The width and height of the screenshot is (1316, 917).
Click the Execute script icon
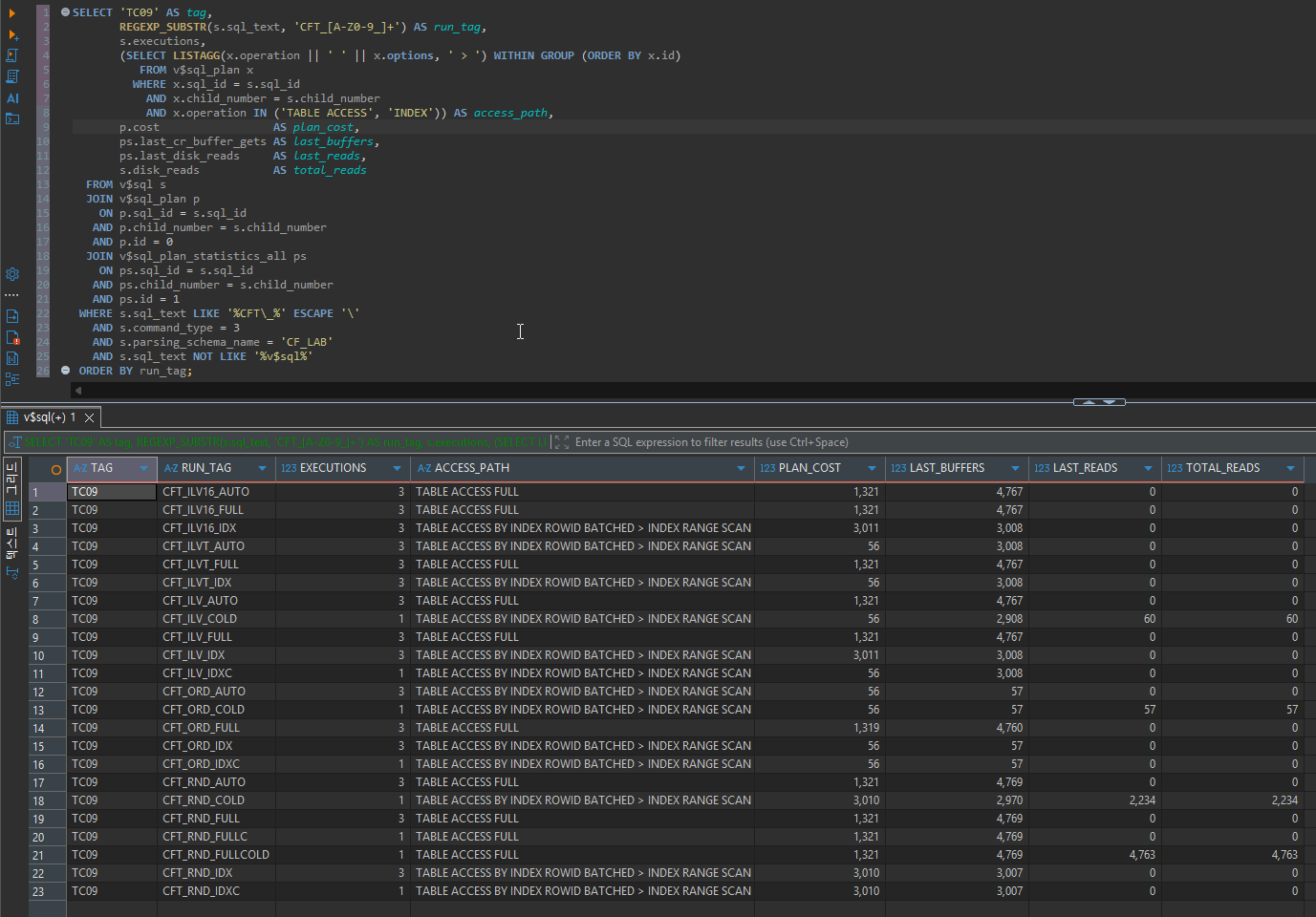(x=12, y=55)
